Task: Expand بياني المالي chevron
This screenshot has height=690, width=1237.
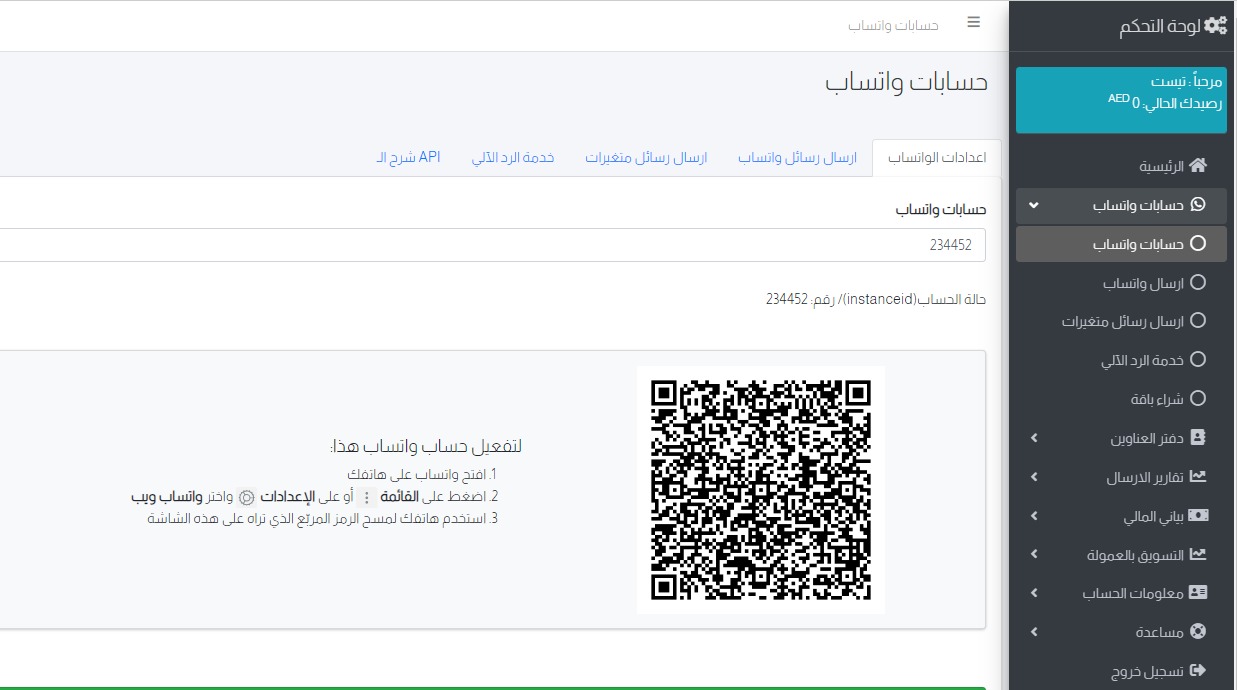Action: coord(1034,516)
